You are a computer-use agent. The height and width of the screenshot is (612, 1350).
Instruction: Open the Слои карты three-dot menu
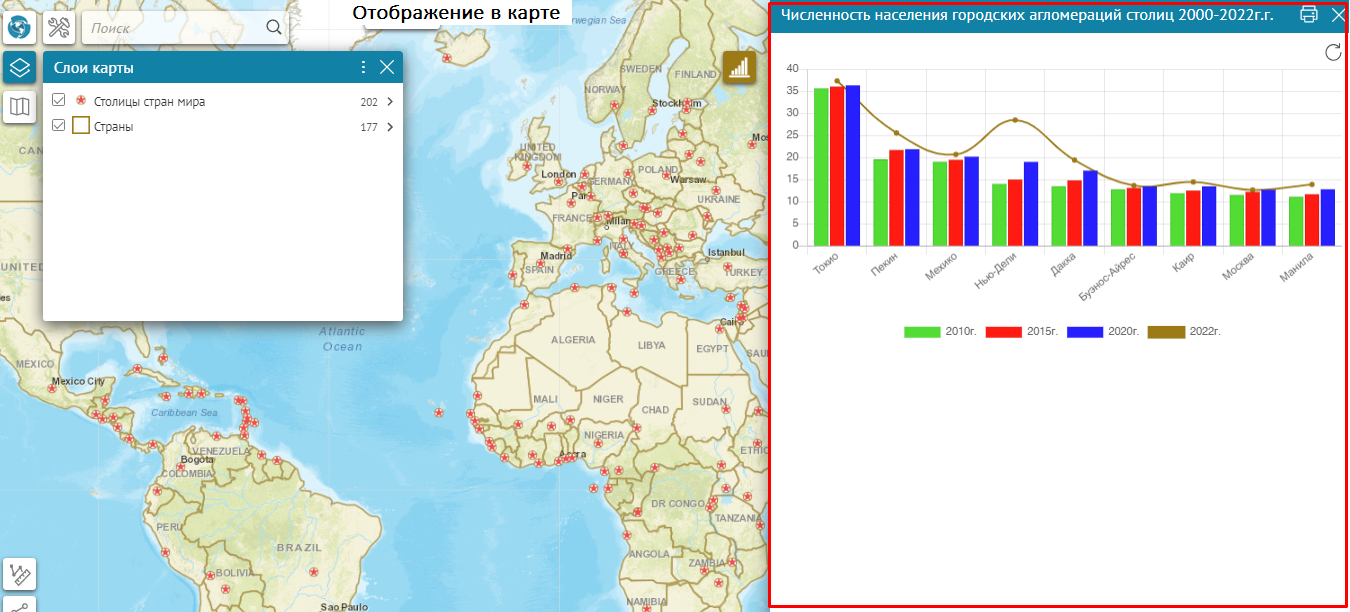pos(364,68)
